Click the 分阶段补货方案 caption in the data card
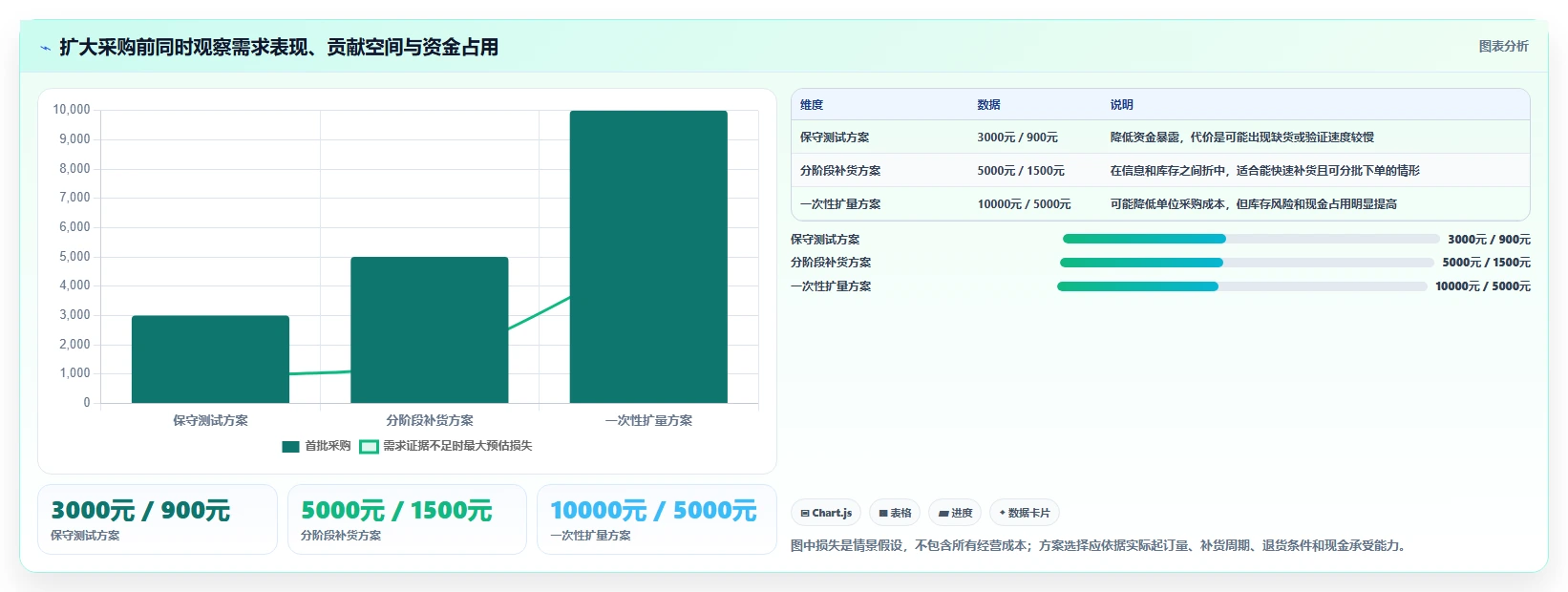This screenshot has height=592, width=1568. tap(341, 536)
